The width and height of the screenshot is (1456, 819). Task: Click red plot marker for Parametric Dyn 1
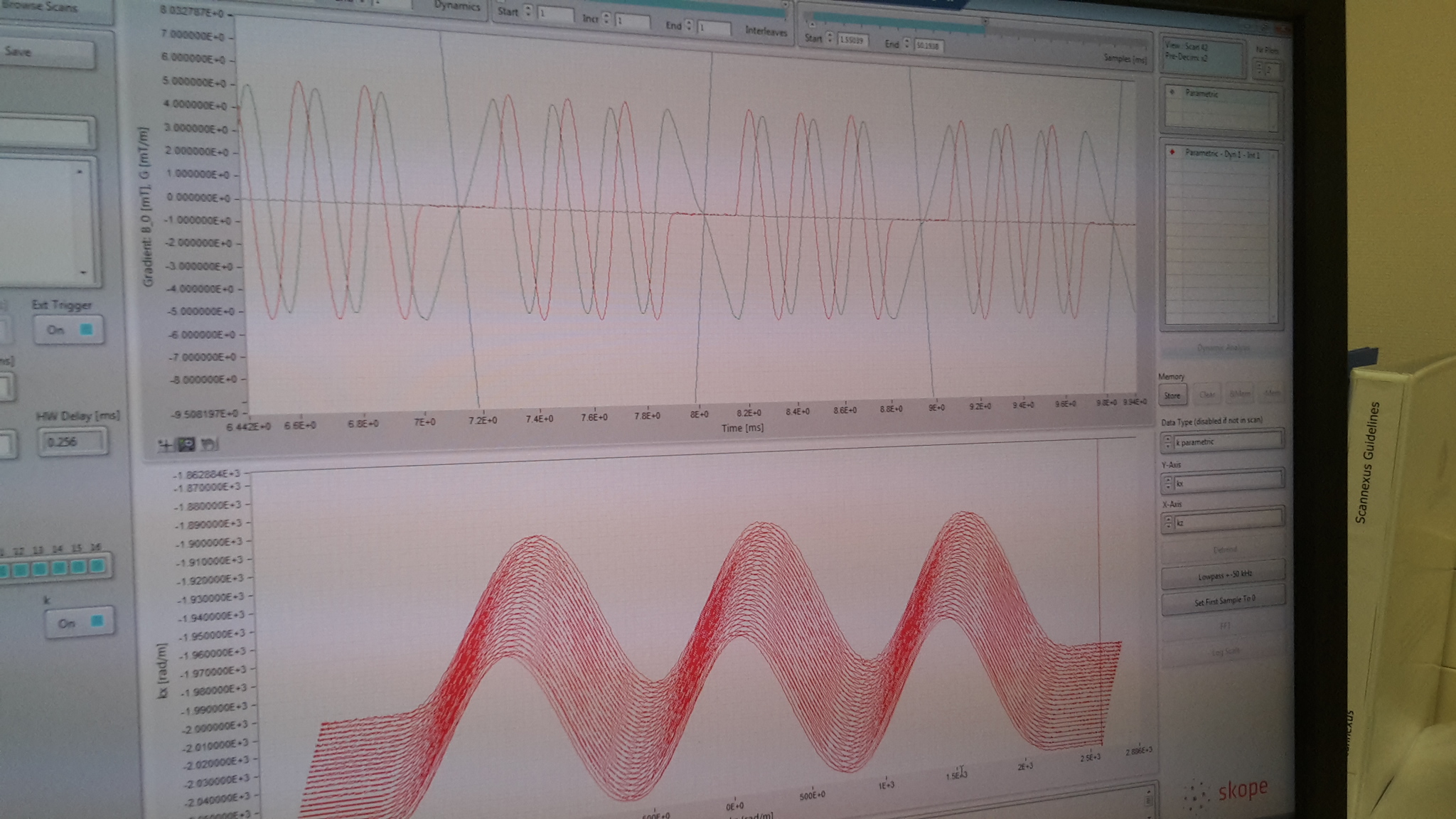1172,151
